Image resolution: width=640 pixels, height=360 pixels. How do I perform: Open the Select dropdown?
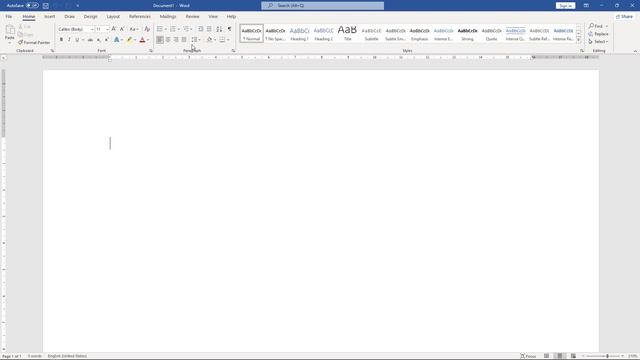click(x=598, y=42)
